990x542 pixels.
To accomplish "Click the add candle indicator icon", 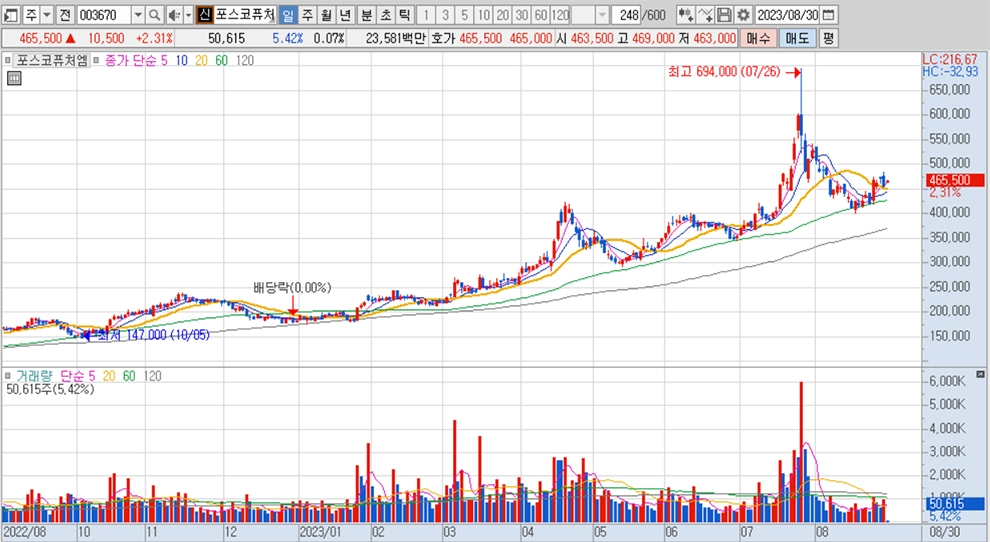I will click(x=685, y=15).
